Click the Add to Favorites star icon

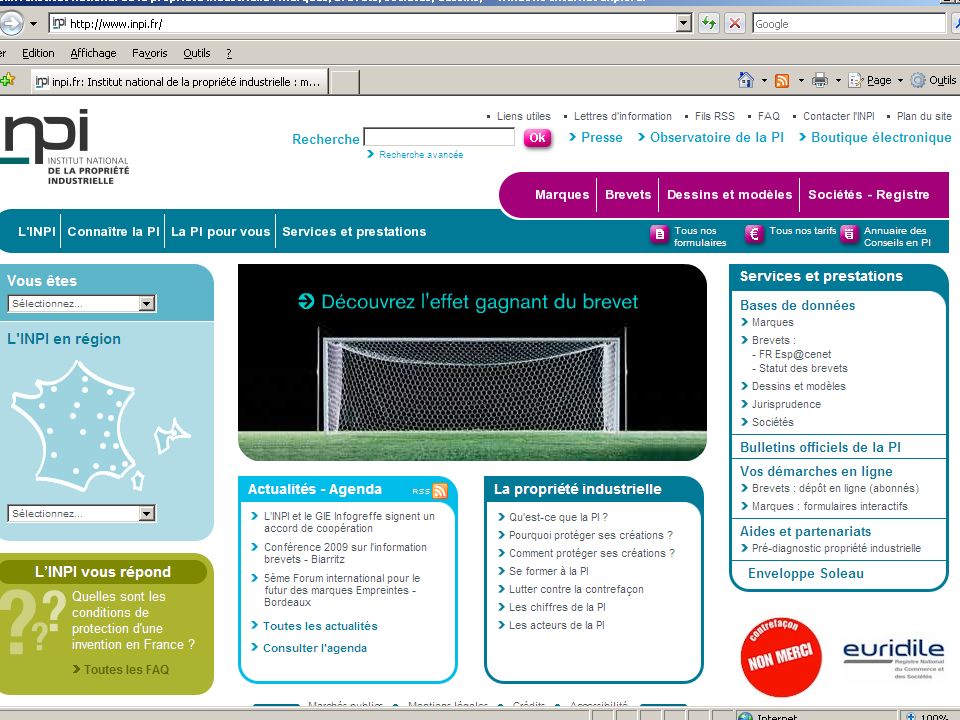coord(8,80)
